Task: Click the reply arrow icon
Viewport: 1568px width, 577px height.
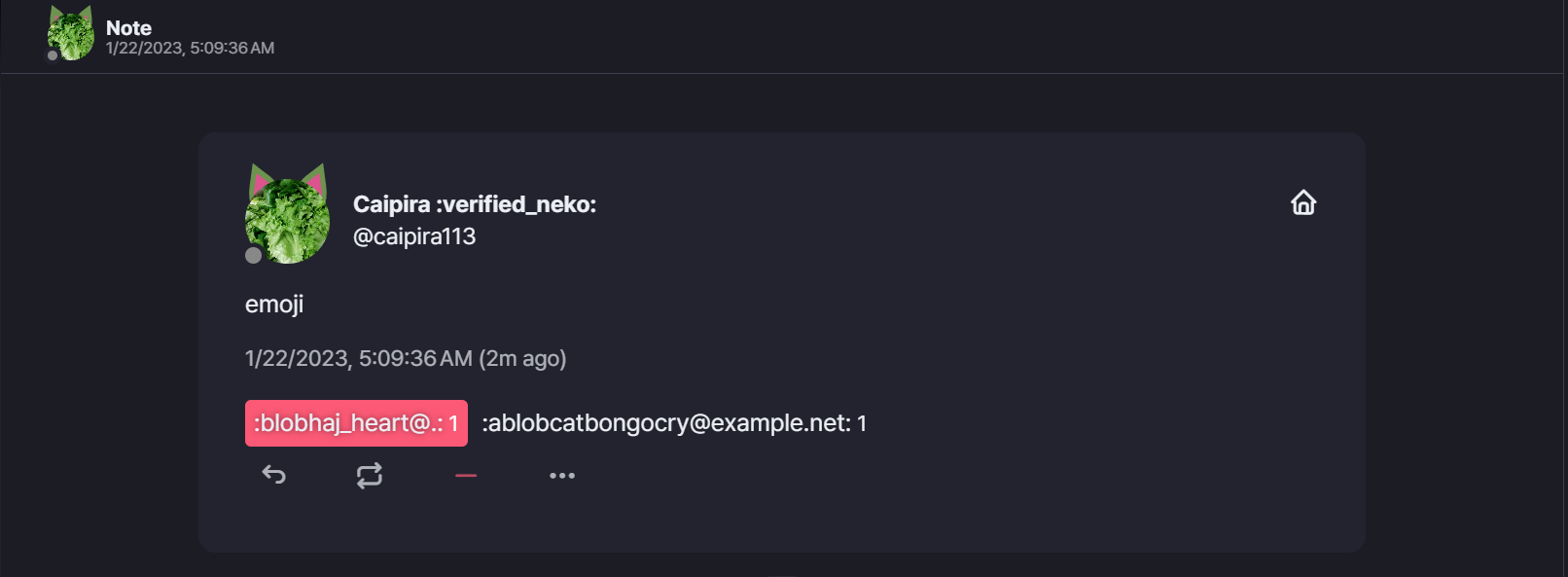Action: [273, 475]
